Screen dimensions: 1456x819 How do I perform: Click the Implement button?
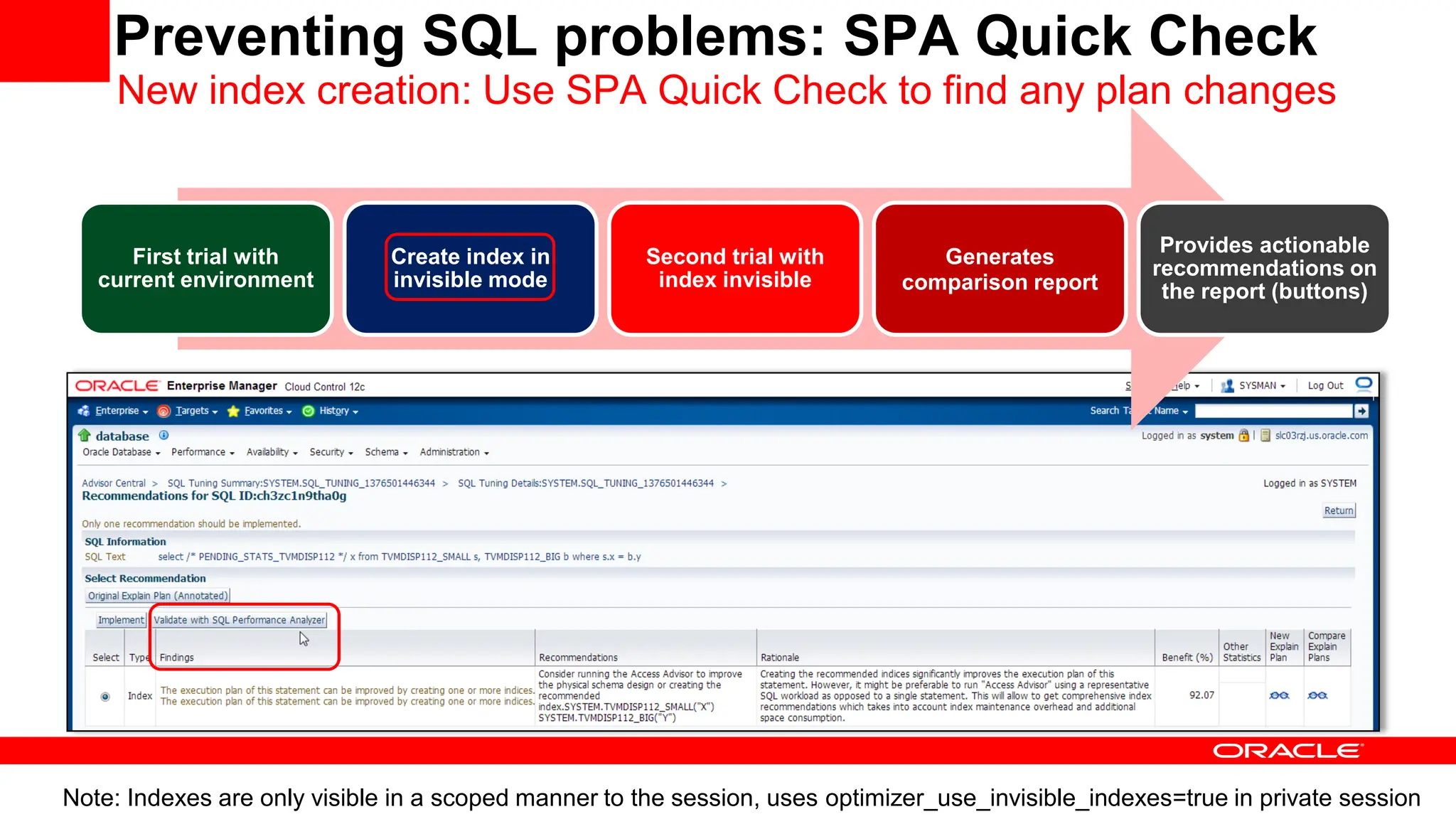tap(120, 620)
